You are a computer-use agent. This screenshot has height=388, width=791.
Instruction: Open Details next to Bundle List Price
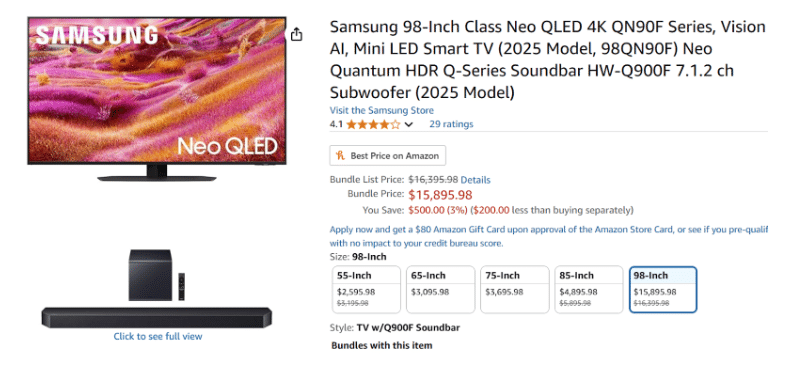point(475,180)
